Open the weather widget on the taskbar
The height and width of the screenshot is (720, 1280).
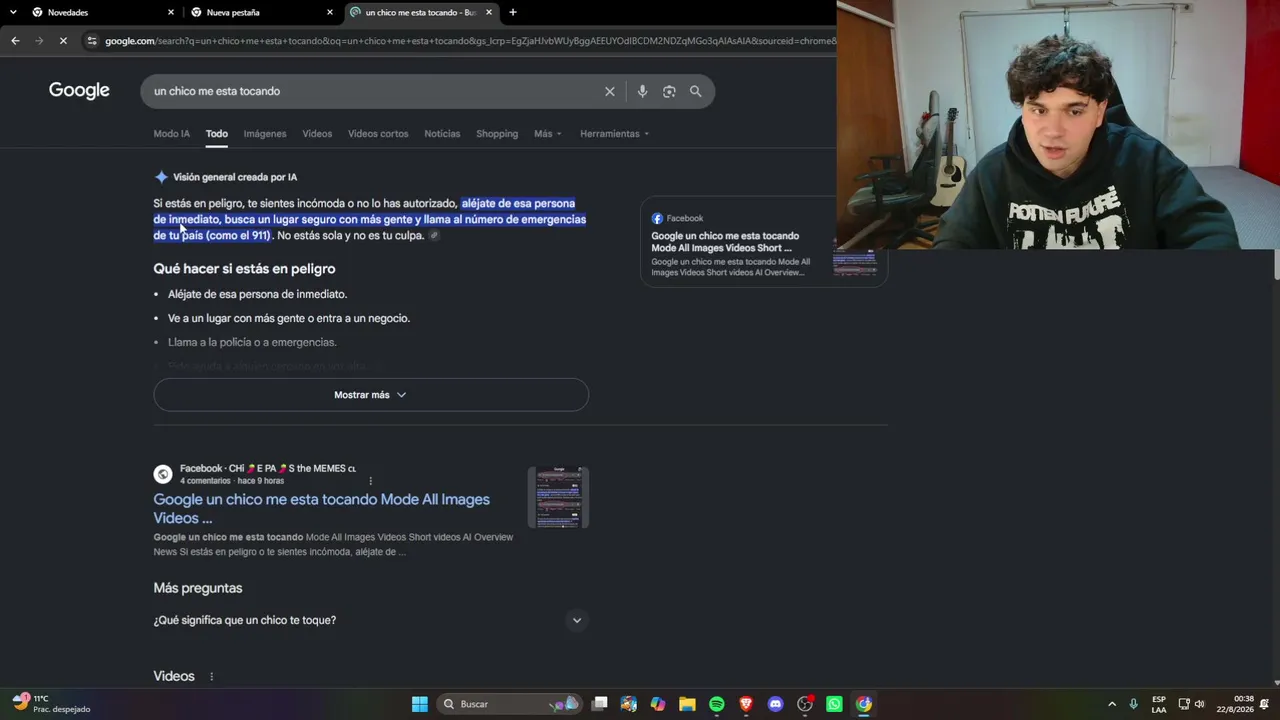coord(50,704)
